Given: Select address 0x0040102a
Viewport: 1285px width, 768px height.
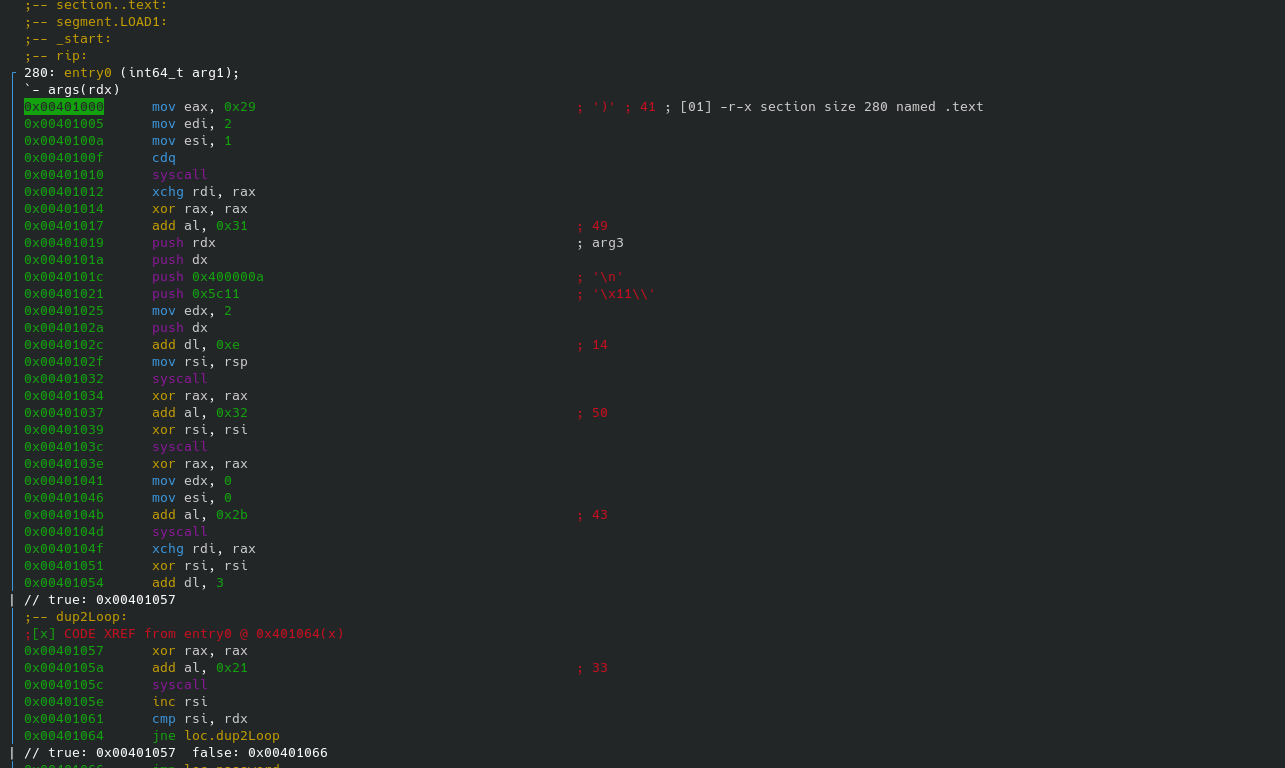Looking at the screenshot, I should click(64, 327).
